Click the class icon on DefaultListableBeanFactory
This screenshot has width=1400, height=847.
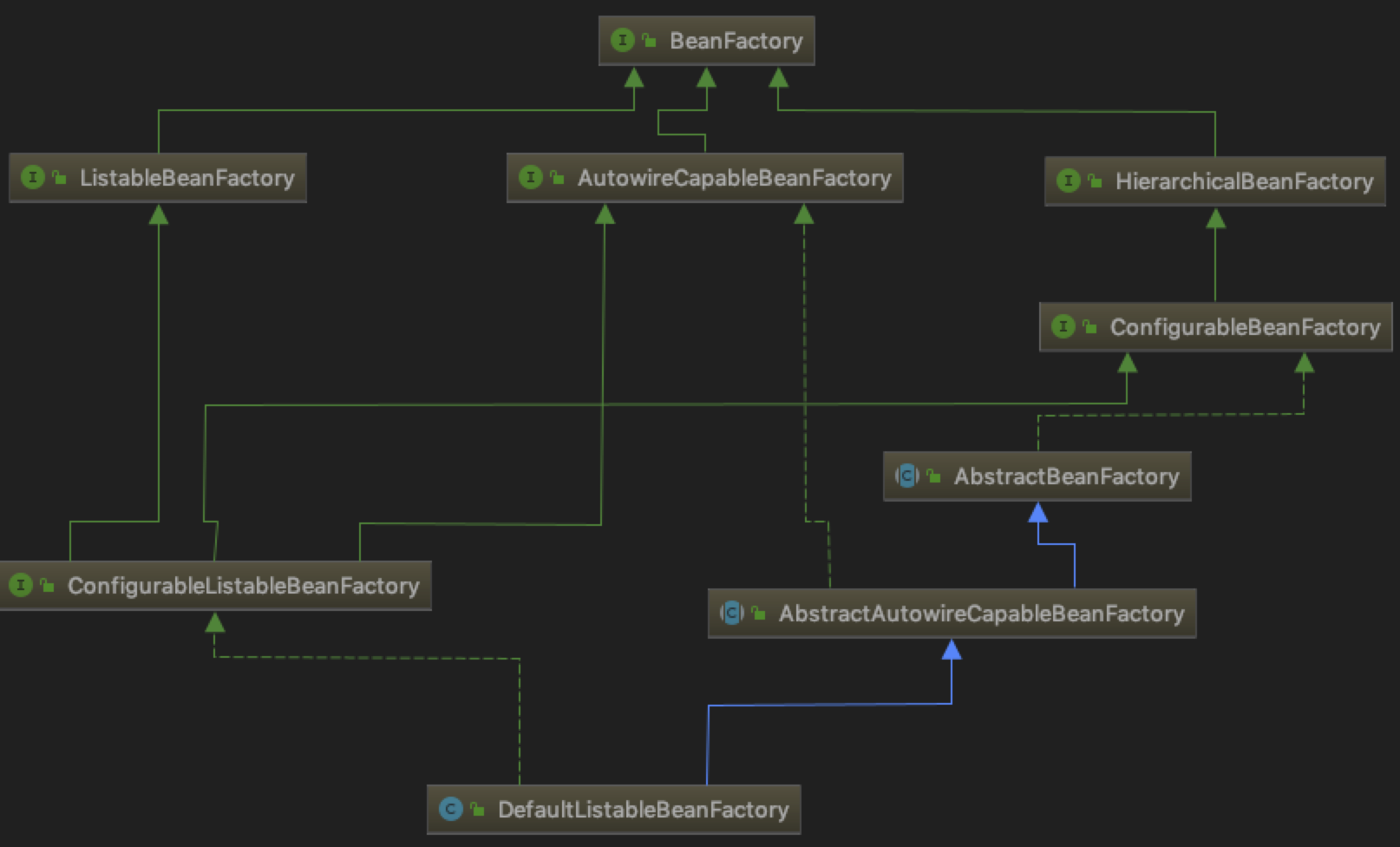coord(451,809)
